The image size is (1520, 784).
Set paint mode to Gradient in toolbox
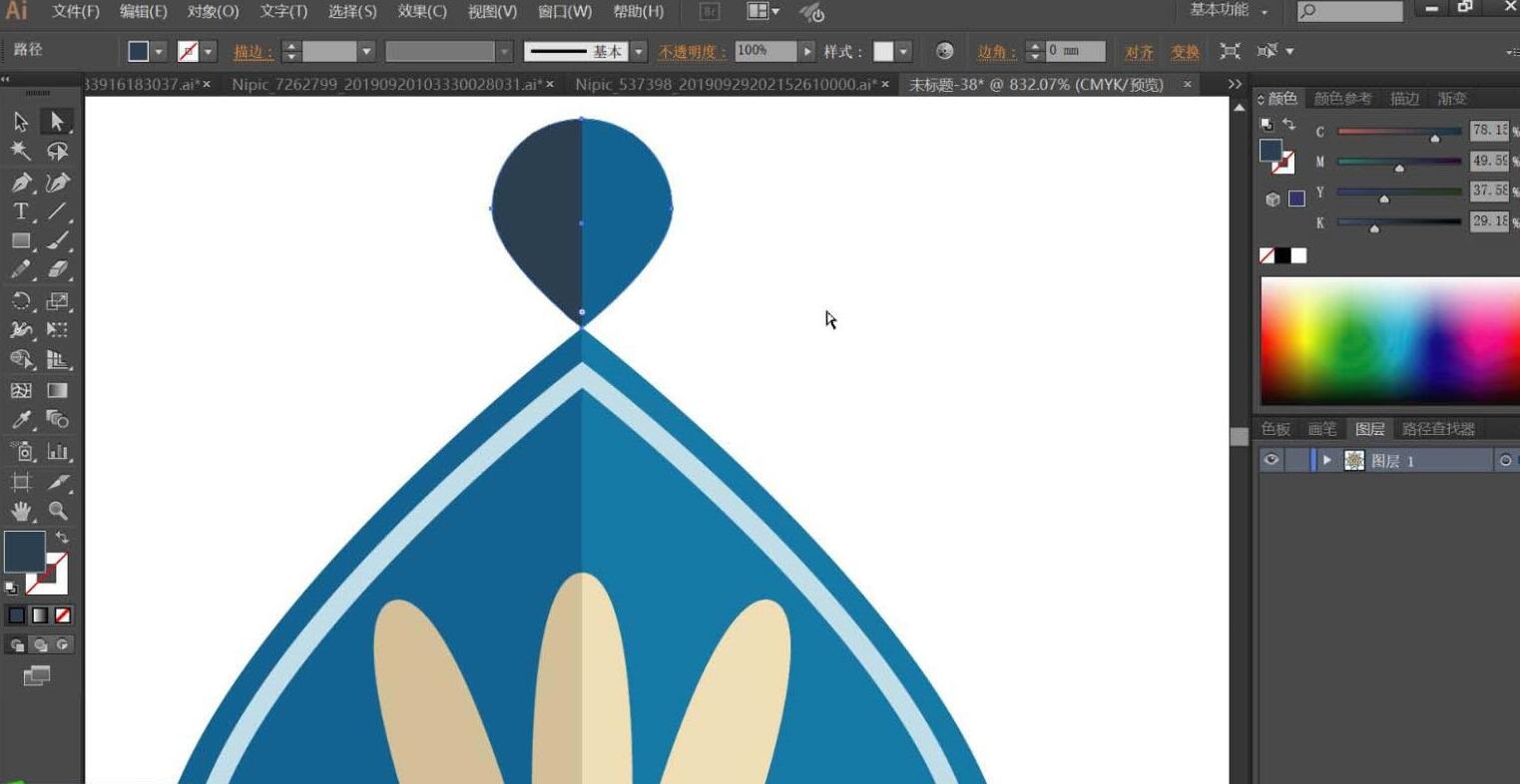40,615
